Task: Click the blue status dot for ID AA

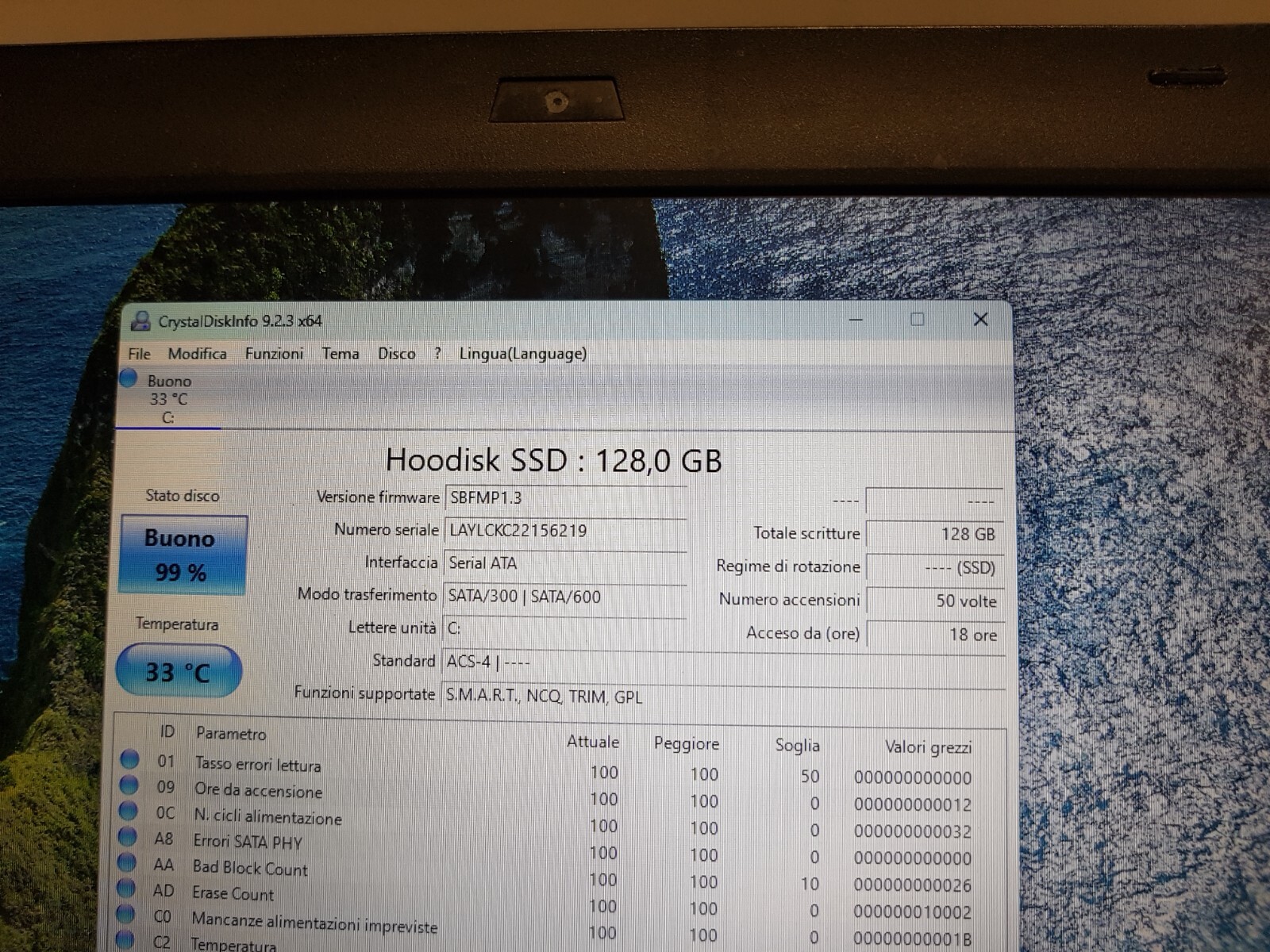Action: 126,862
